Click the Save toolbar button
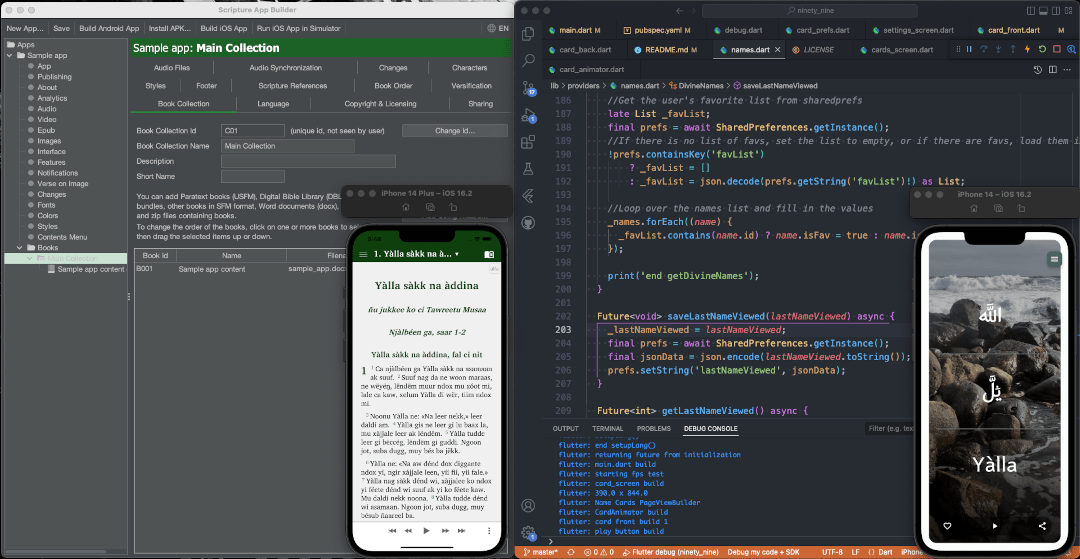Image resolution: width=1080 pixels, height=559 pixels. [61, 28]
